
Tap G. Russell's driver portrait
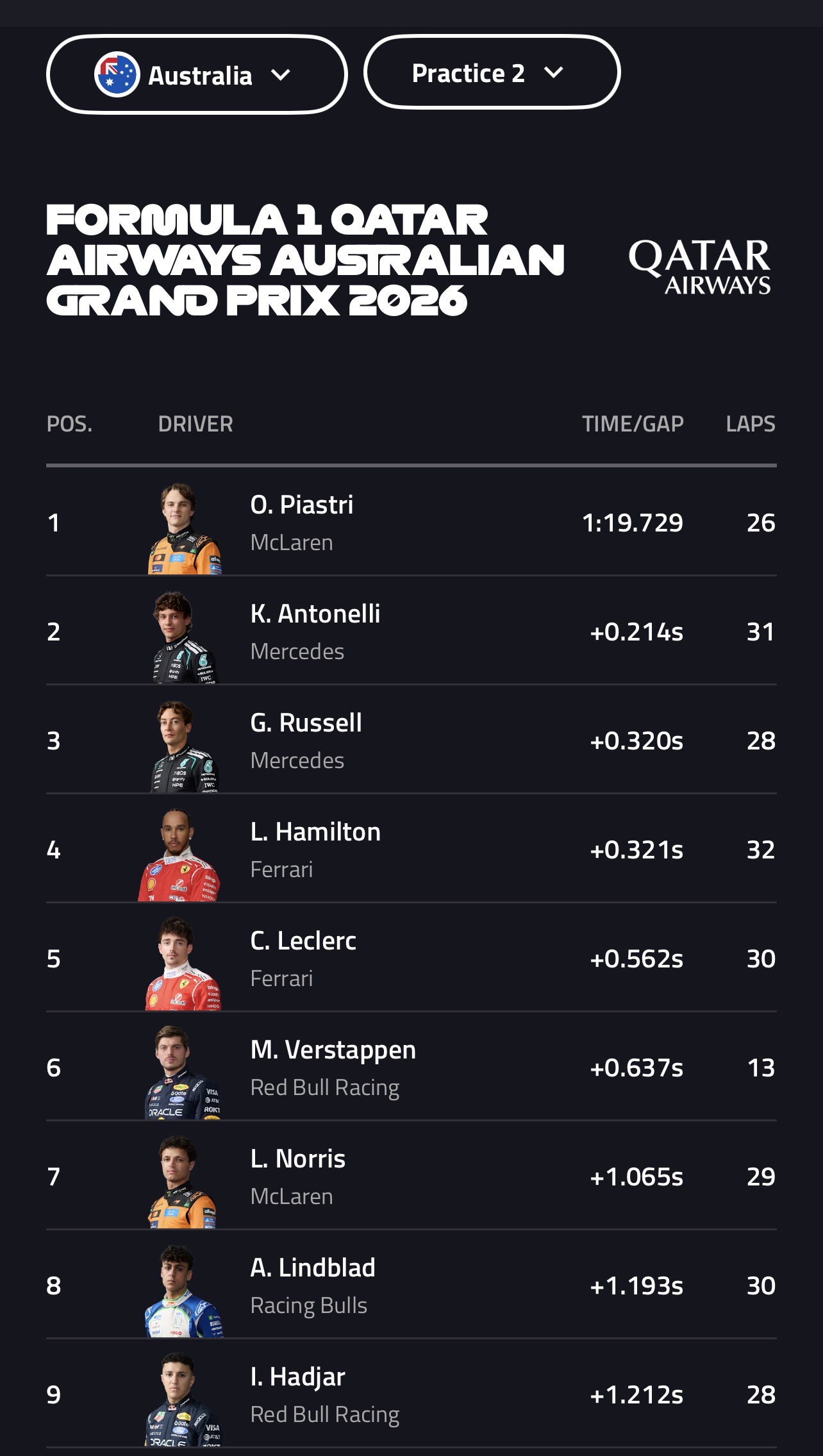(x=184, y=747)
